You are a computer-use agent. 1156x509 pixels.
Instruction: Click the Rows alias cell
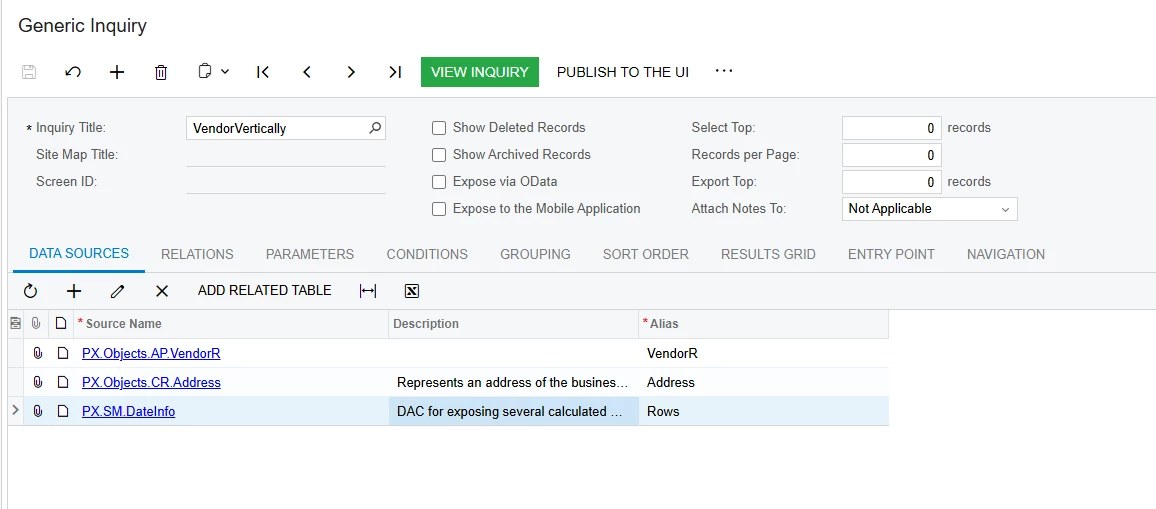click(x=764, y=411)
